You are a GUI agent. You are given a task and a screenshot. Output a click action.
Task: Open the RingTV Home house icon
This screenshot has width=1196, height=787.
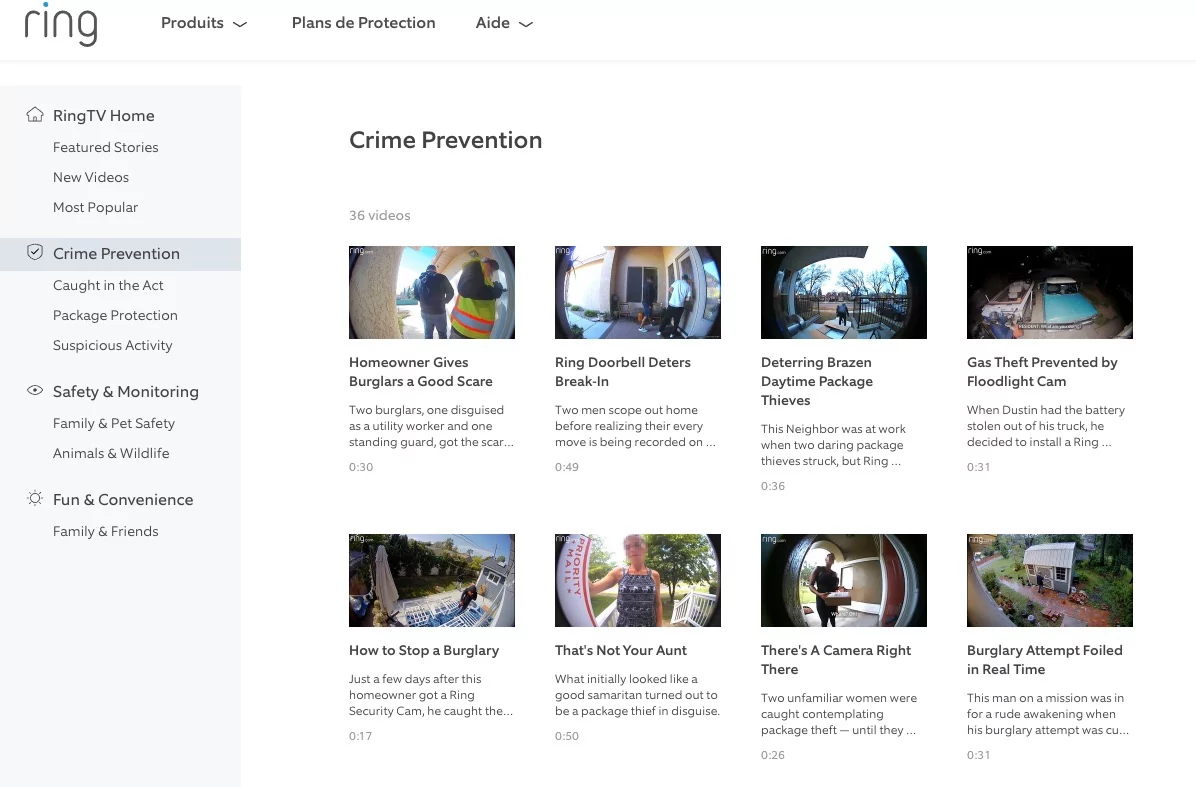pos(35,115)
